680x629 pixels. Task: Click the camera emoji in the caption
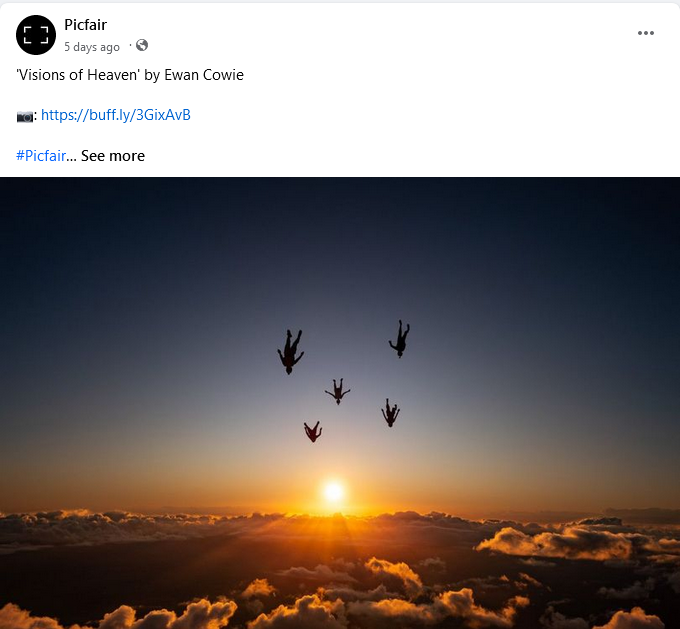click(x=25, y=116)
